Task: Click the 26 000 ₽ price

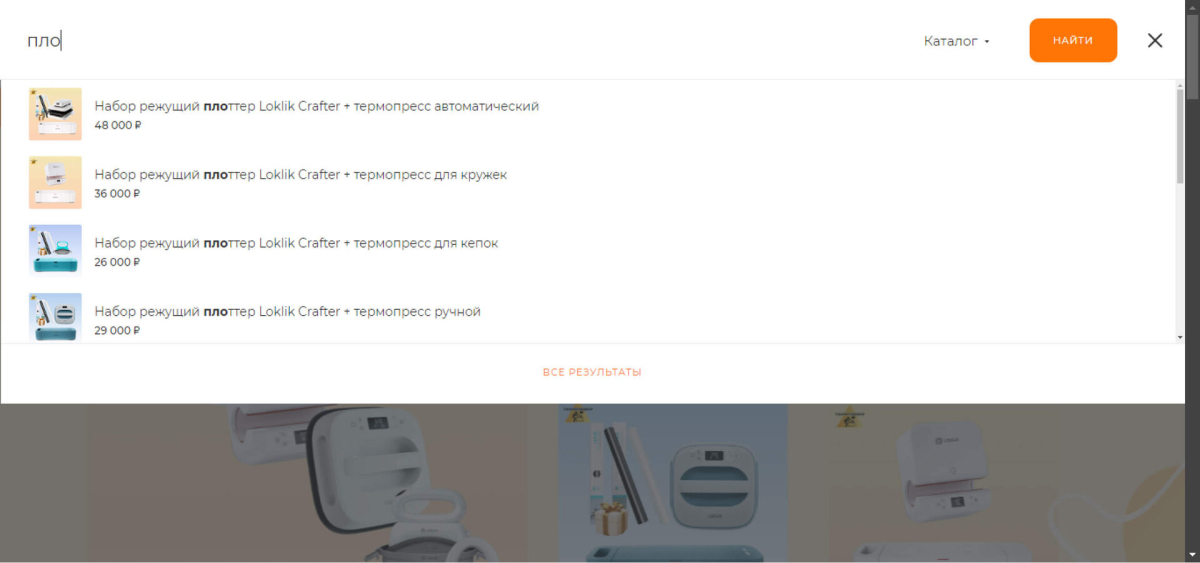Action: point(117,262)
